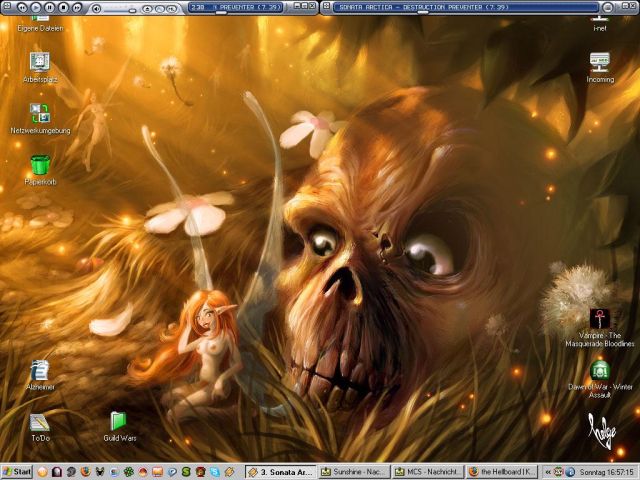Open the Incoming folder icon
Viewport: 640px width, 480px height.
pos(600,62)
